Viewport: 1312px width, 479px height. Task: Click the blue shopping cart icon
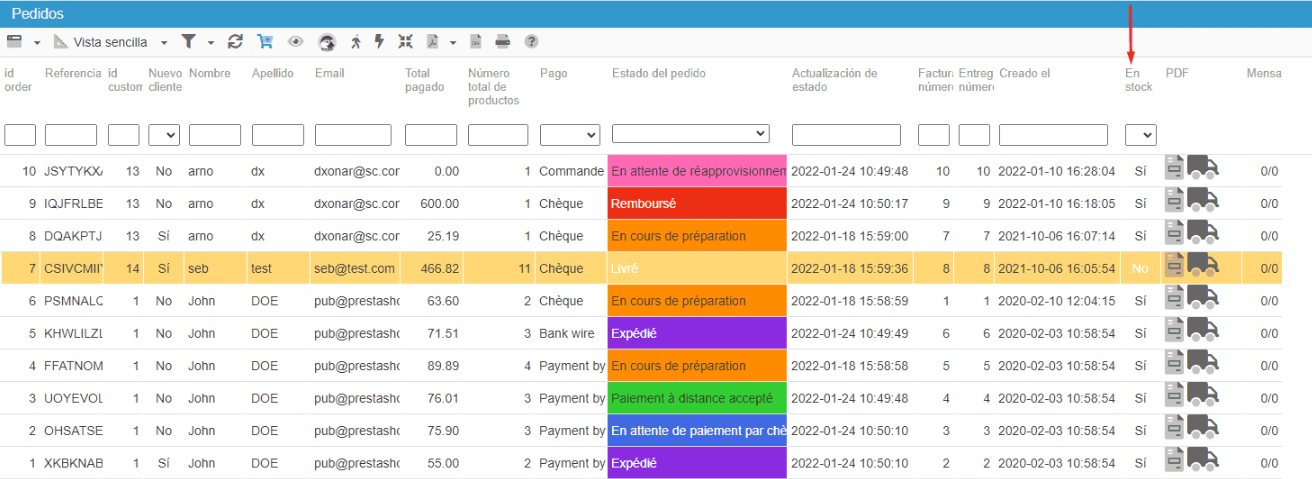tap(265, 42)
